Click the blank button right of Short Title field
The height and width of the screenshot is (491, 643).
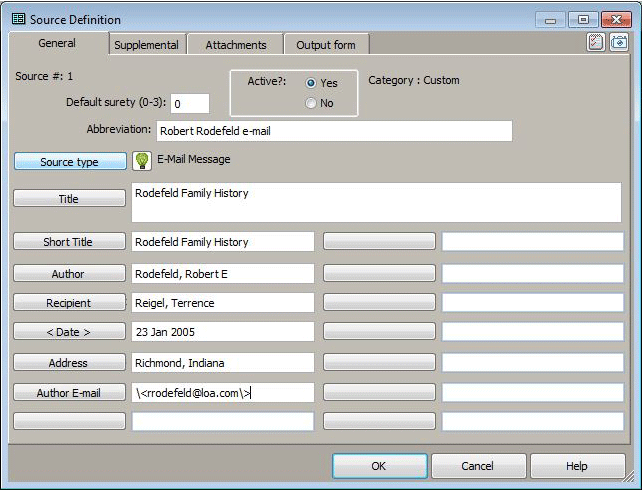[379, 241]
